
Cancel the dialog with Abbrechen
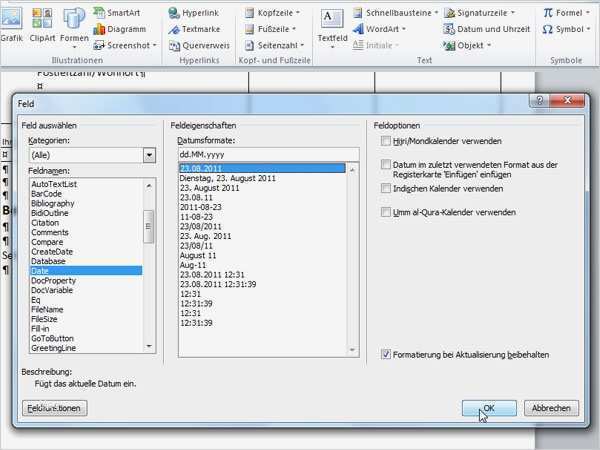(551, 408)
